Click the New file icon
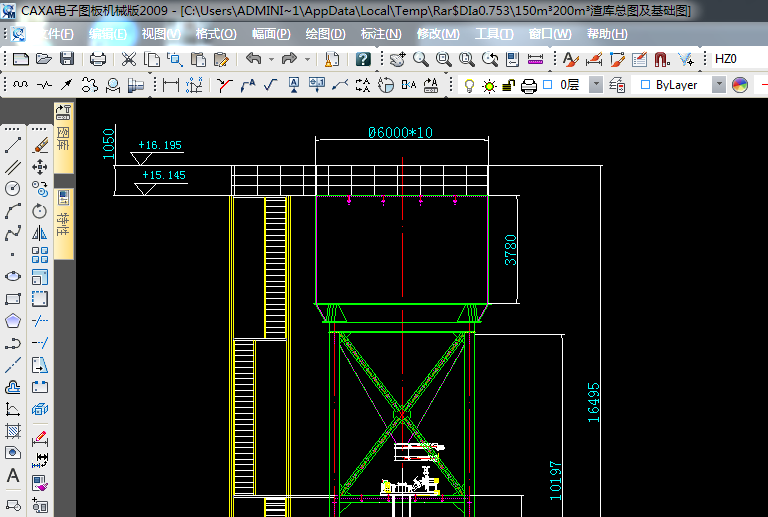The width and height of the screenshot is (768, 517). coord(20,59)
